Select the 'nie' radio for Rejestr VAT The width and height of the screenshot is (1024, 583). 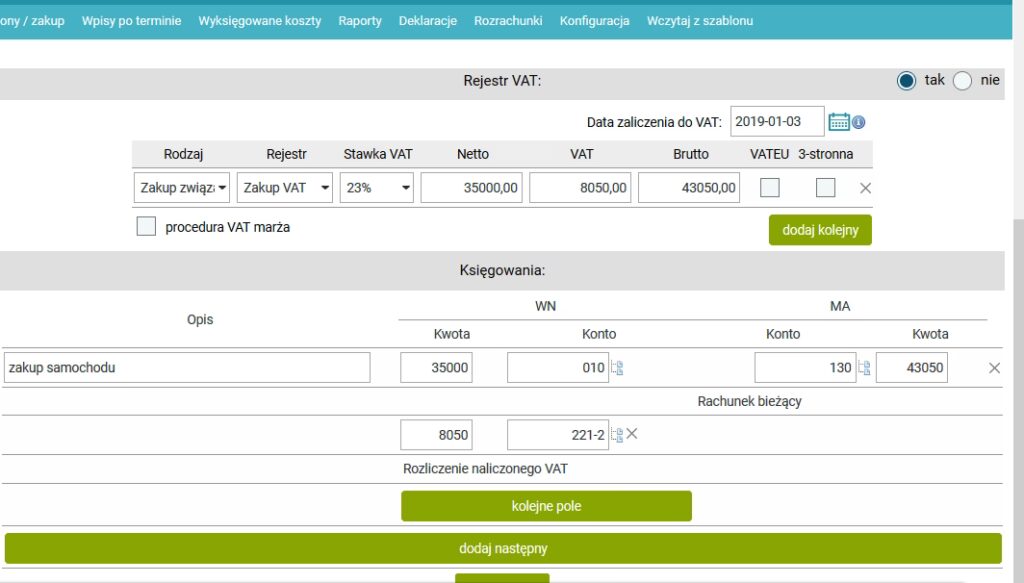962,81
